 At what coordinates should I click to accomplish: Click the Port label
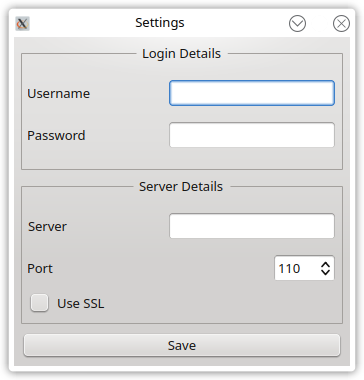(40, 268)
